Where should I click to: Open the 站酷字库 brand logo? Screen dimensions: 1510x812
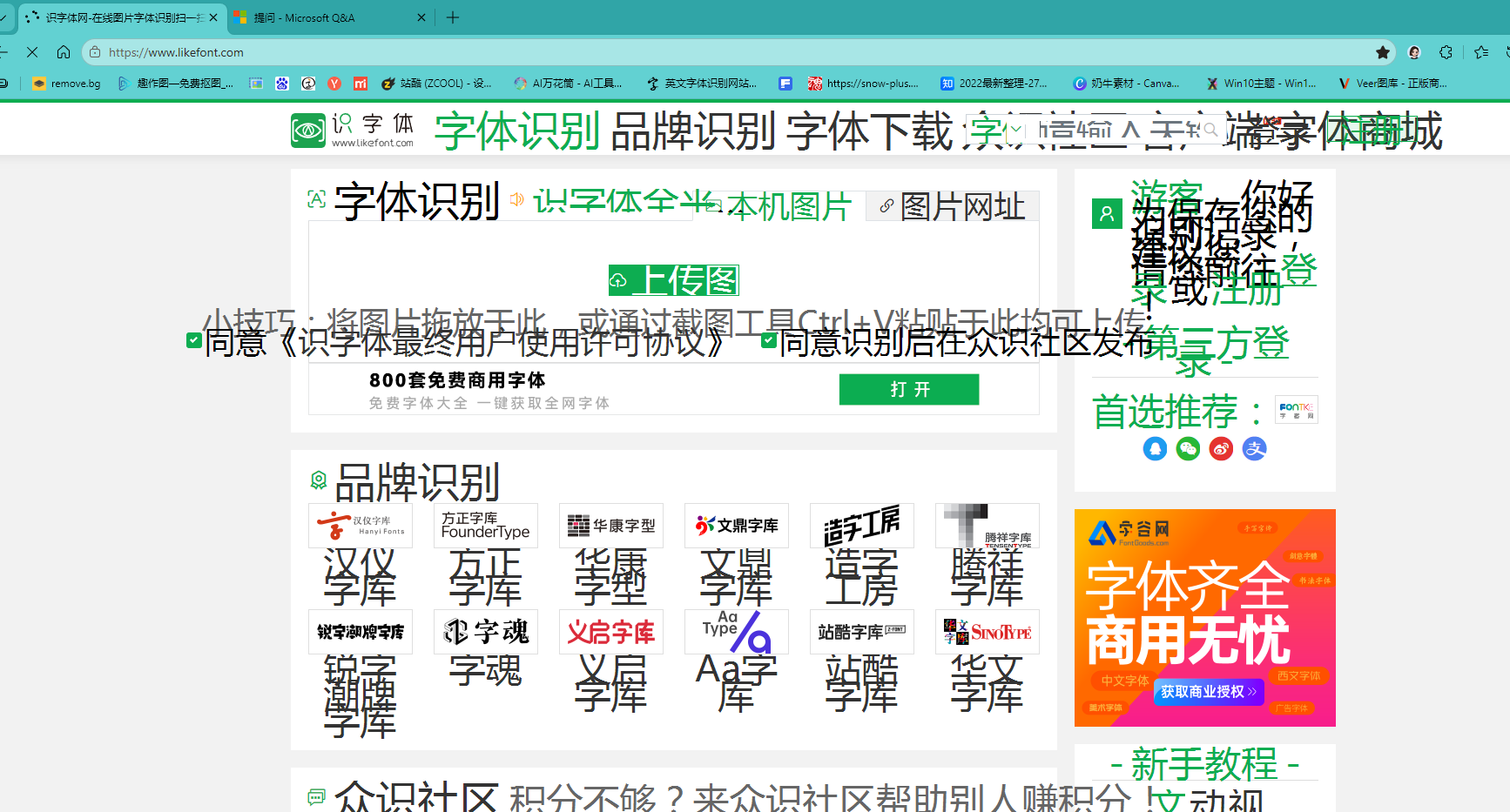862,632
